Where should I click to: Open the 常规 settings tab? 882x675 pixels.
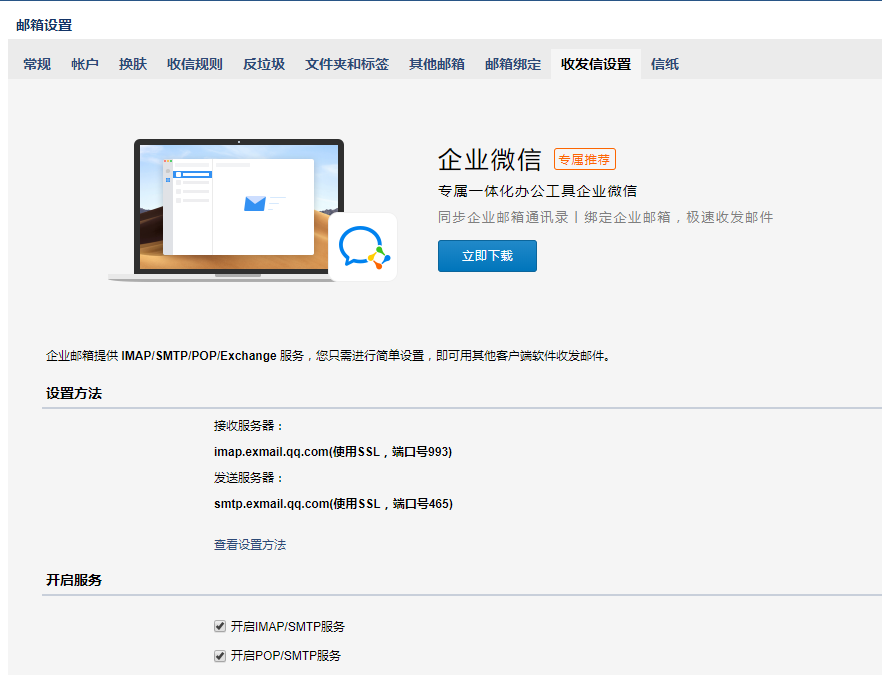point(37,64)
